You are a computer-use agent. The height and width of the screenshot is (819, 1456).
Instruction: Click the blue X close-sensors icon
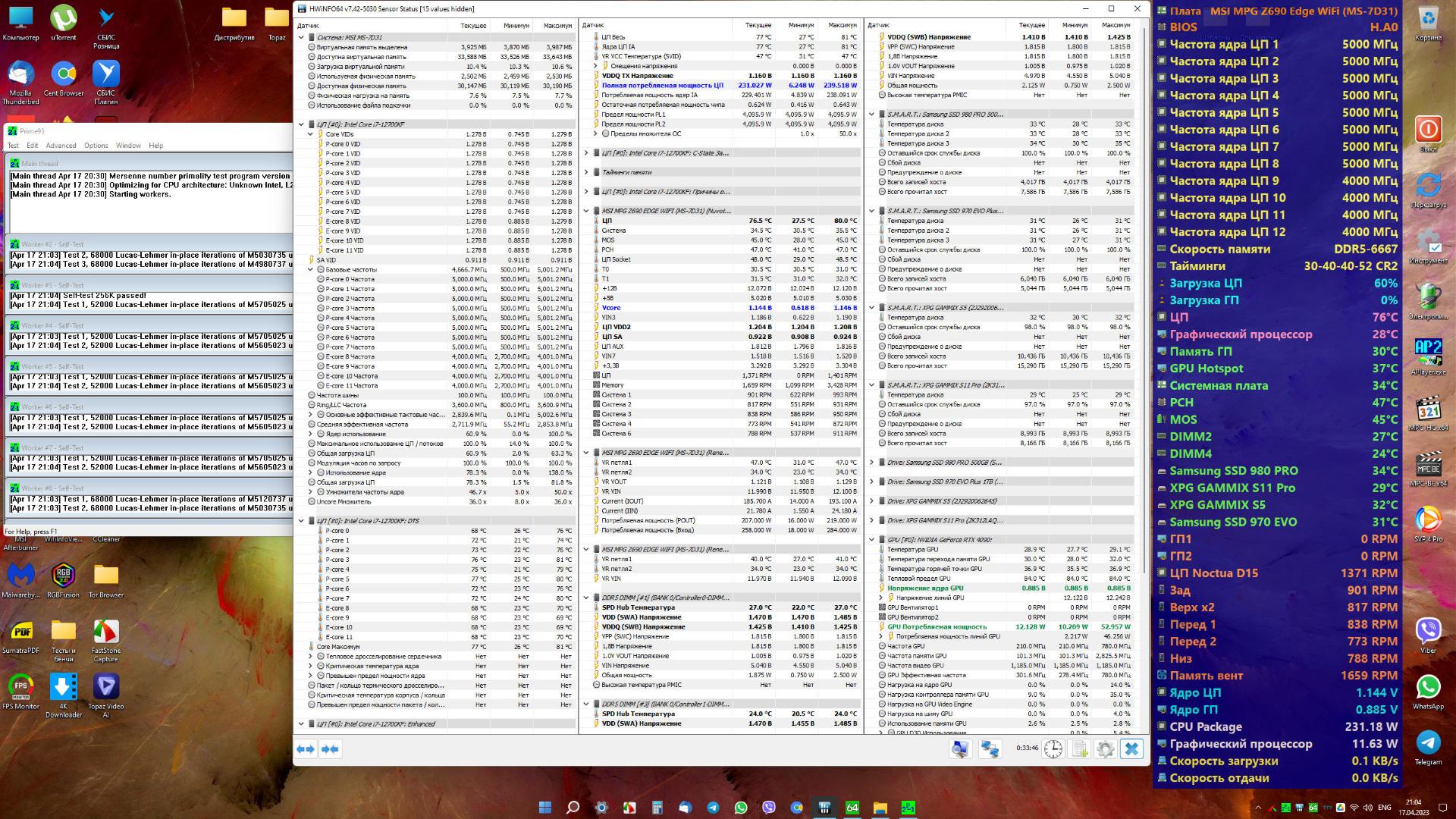pos(1131,749)
